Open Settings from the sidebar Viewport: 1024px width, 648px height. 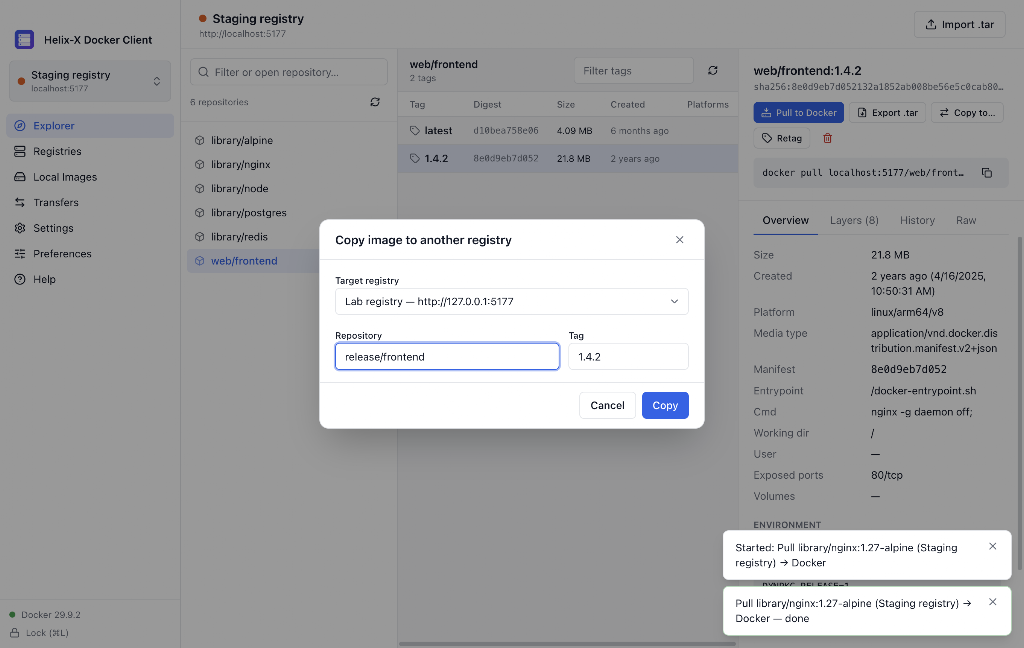90,228
